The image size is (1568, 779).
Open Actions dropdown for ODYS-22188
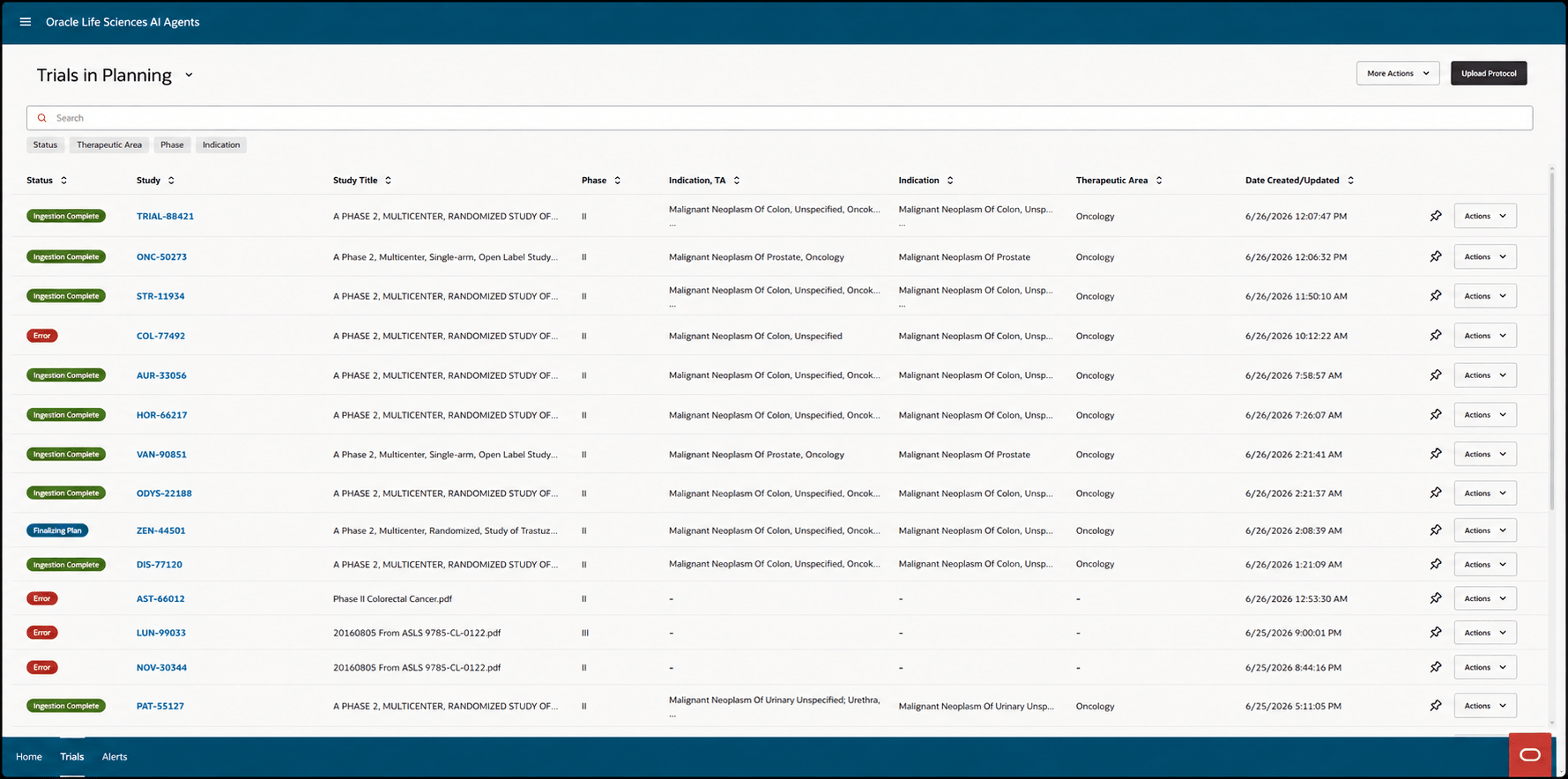coord(1485,493)
